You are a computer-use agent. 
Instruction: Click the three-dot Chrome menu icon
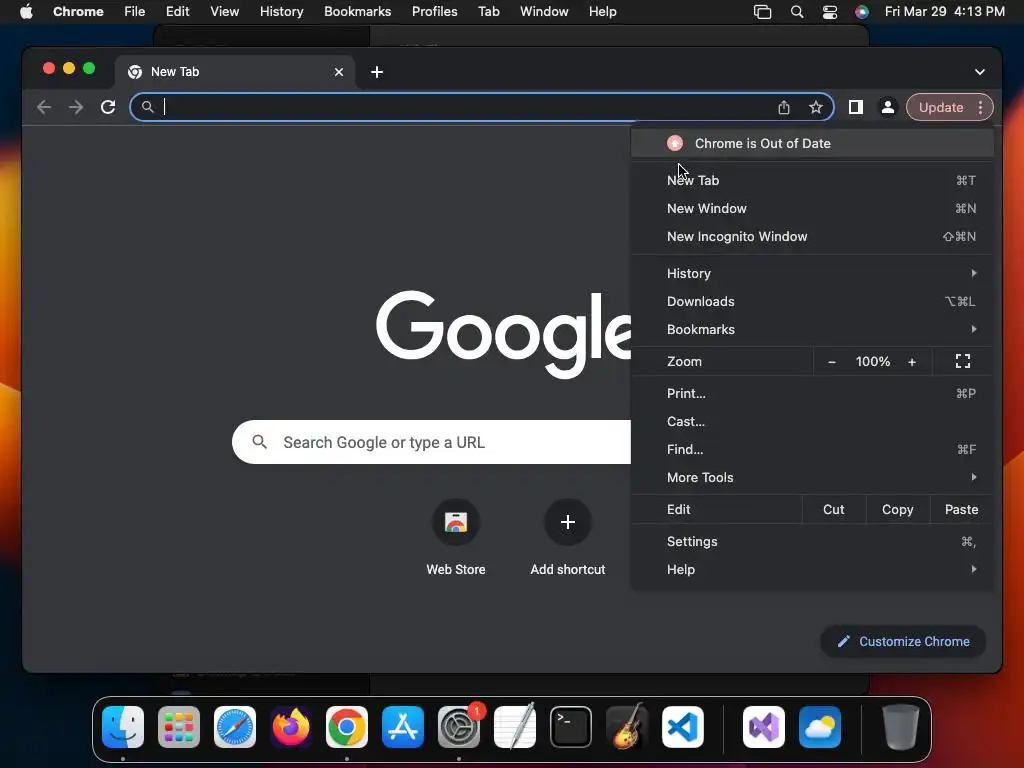[x=980, y=107]
